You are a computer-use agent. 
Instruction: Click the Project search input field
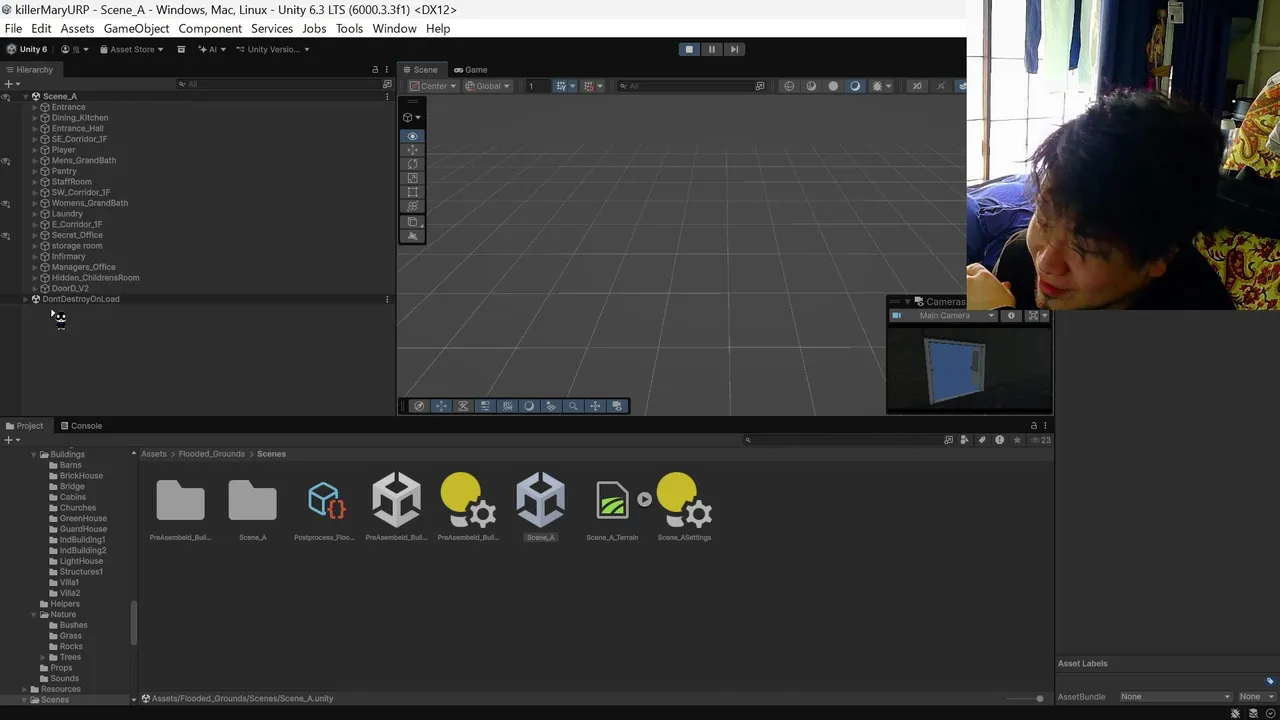click(842, 440)
